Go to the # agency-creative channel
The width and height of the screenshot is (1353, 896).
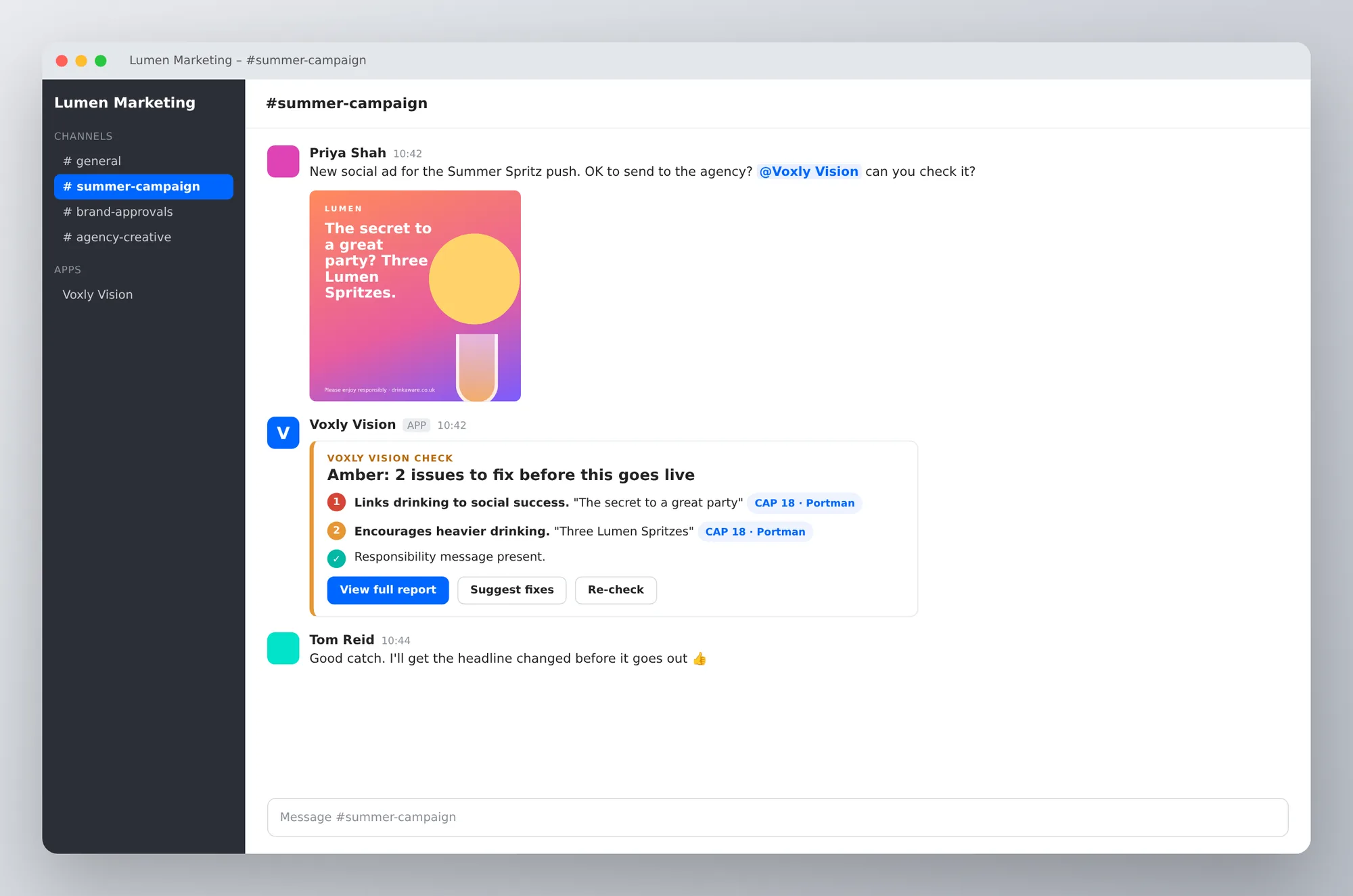[143, 237]
